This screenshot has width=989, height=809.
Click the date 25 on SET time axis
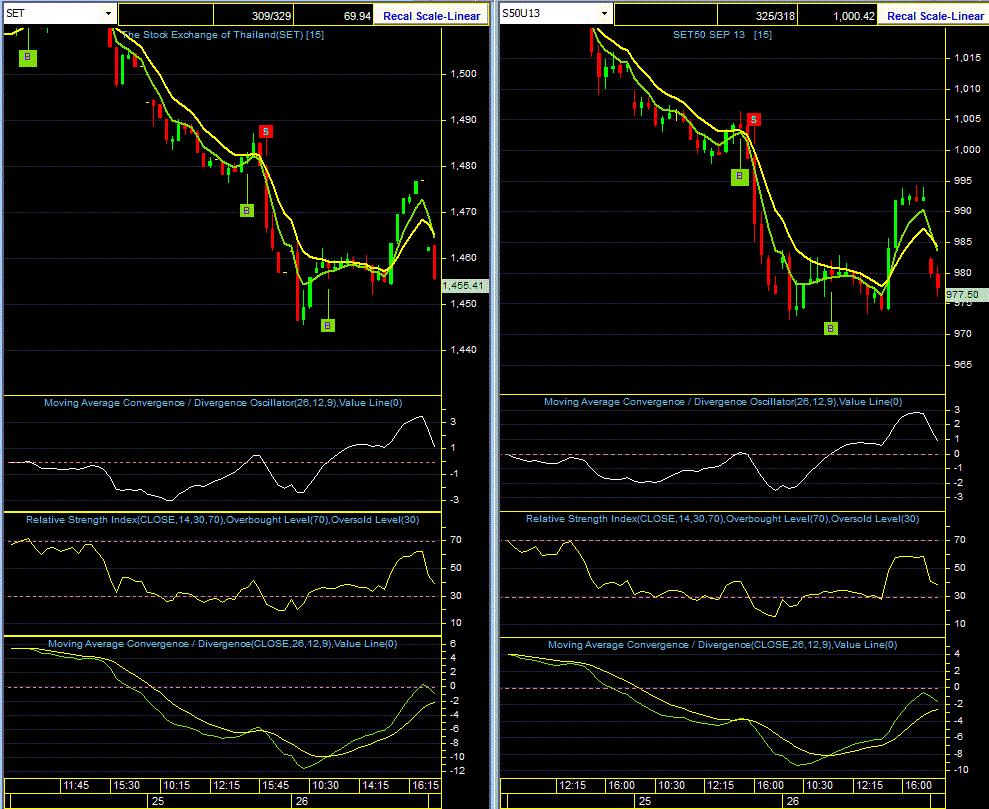158,801
